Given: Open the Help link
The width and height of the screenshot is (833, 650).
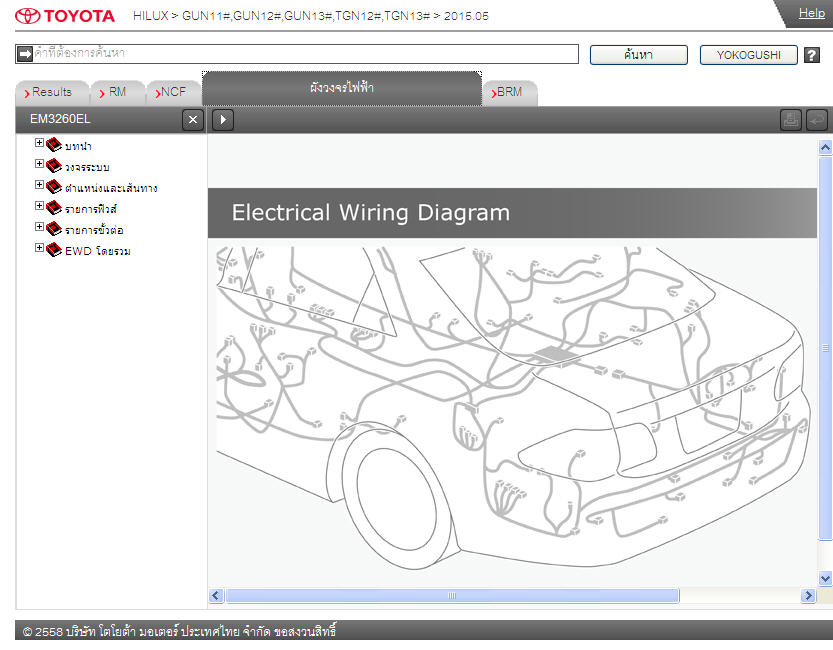Looking at the screenshot, I should (x=811, y=13).
